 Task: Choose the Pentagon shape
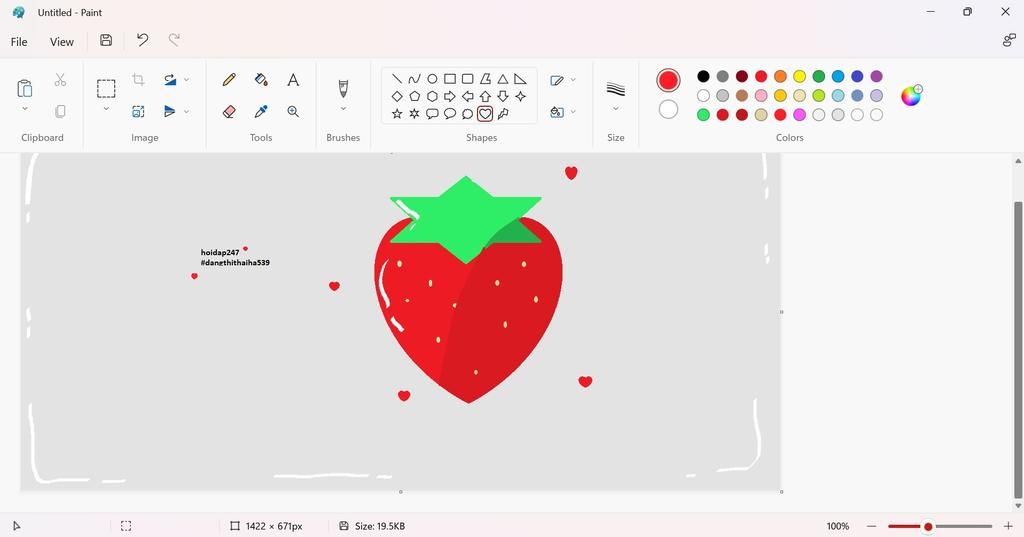tap(414, 97)
